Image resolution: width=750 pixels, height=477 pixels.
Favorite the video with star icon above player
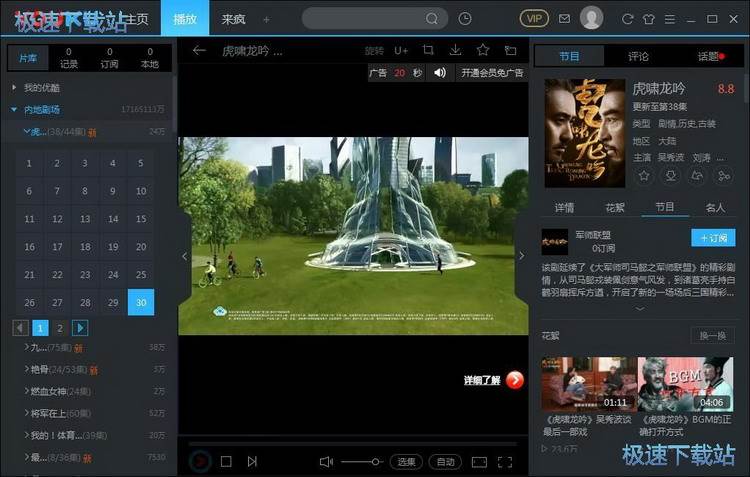coord(483,49)
